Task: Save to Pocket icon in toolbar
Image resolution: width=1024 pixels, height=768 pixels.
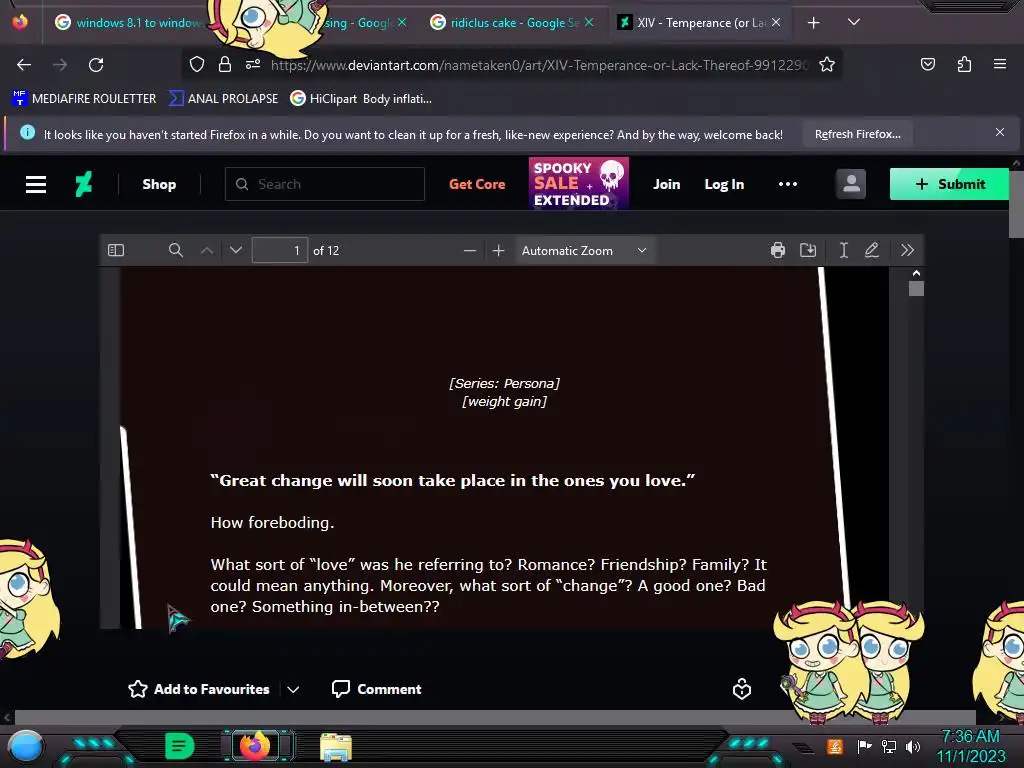Action: click(927, 64)
